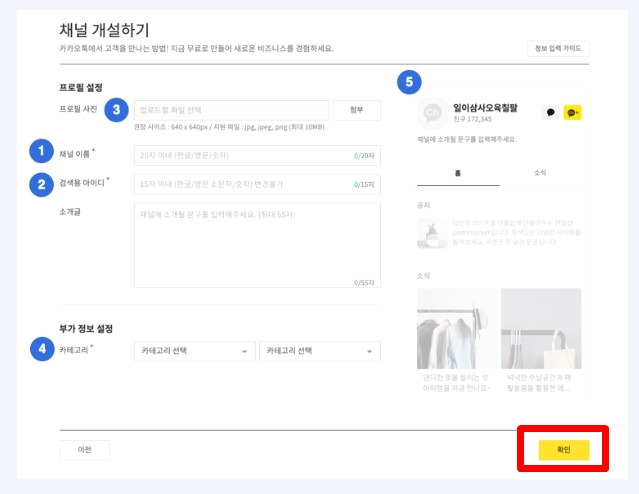Viewport: 639px width, 494px height.
Task: Click the 첨부 attach button
Action: 357,110
